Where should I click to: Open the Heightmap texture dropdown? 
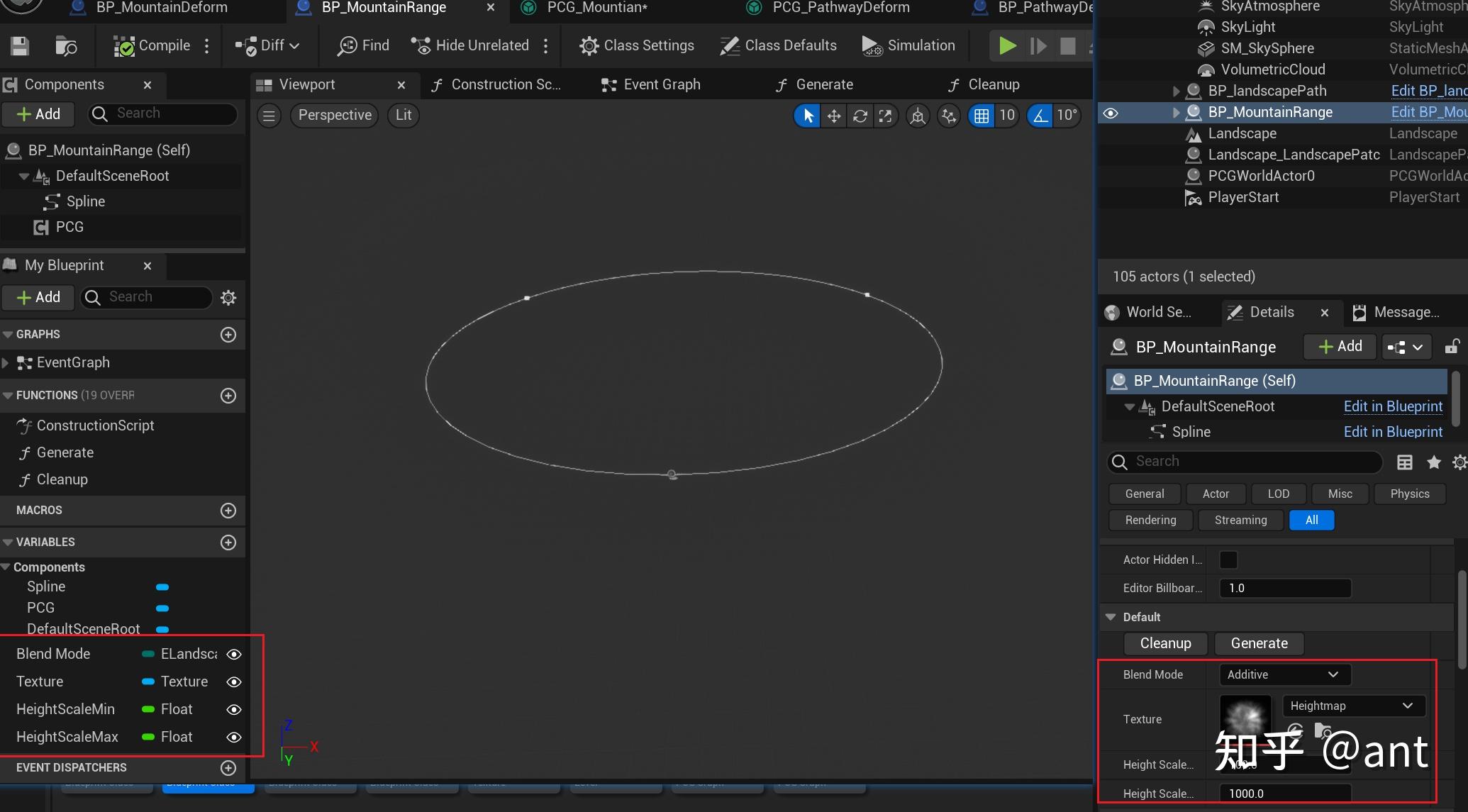(1353, 706)
